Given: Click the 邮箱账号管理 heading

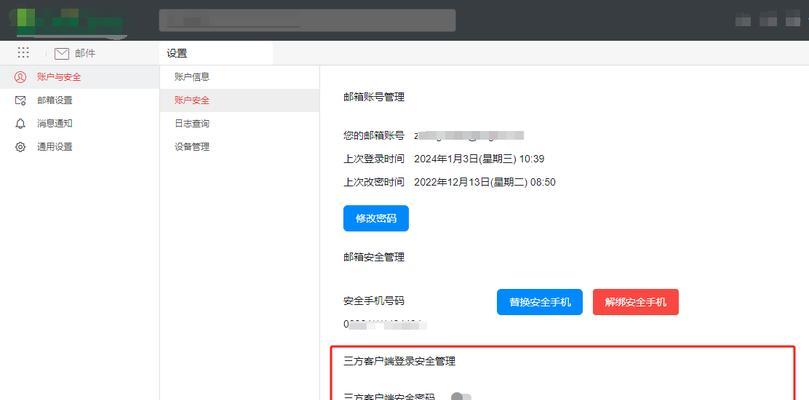Looking at the screenshot, I should pos(374,97).
